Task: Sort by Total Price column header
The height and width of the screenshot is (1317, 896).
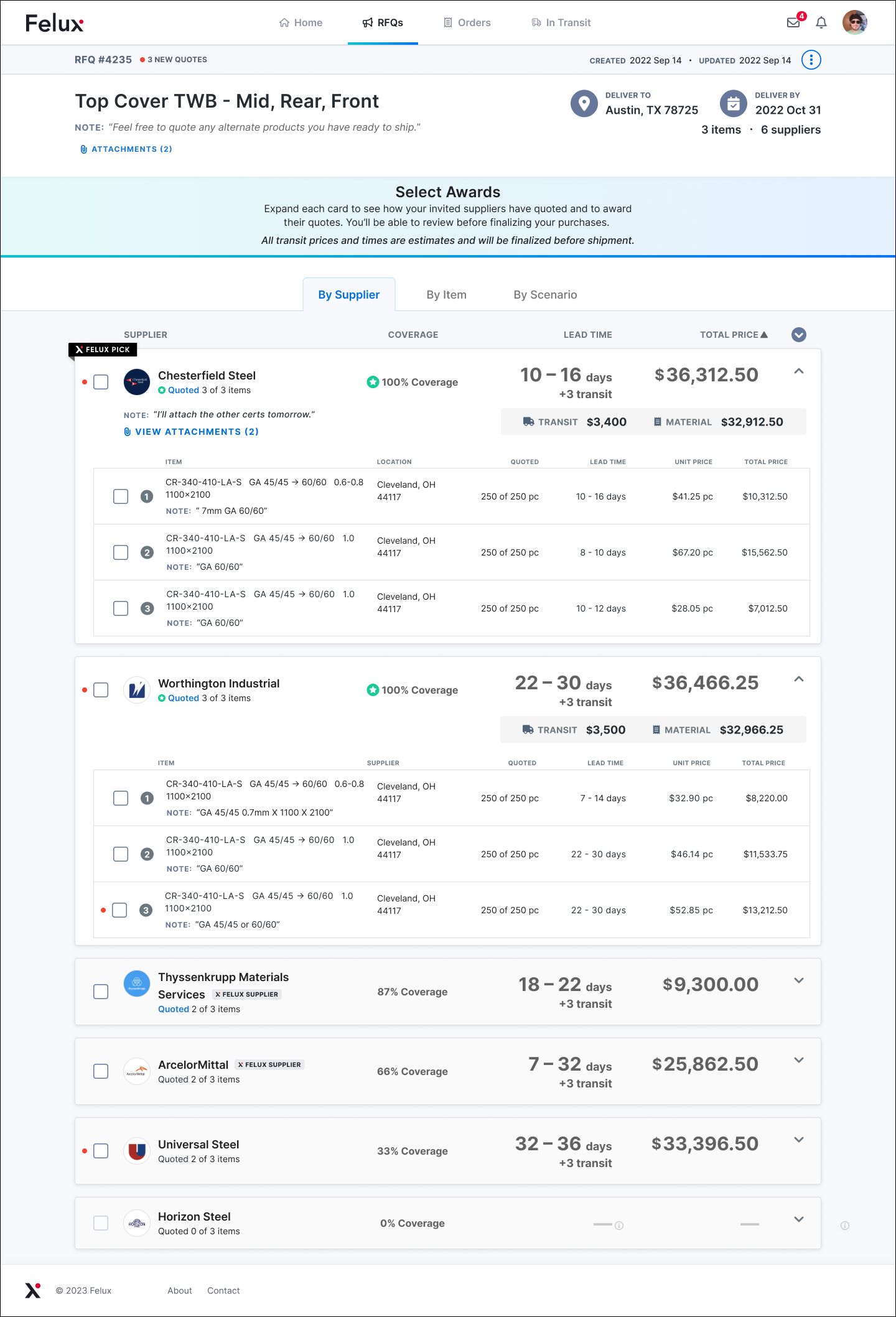Action: [734, 335]
